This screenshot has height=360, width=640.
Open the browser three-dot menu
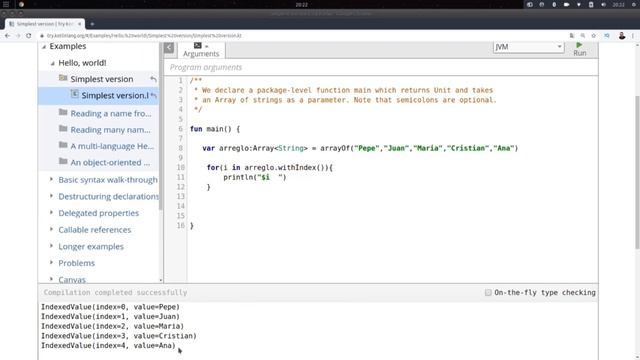click(633, 36)
